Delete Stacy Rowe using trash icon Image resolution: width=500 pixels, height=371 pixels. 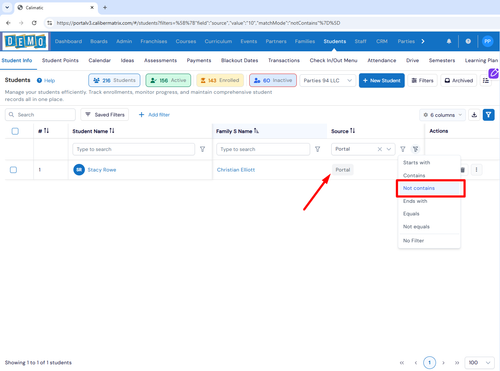pos(463,170)
